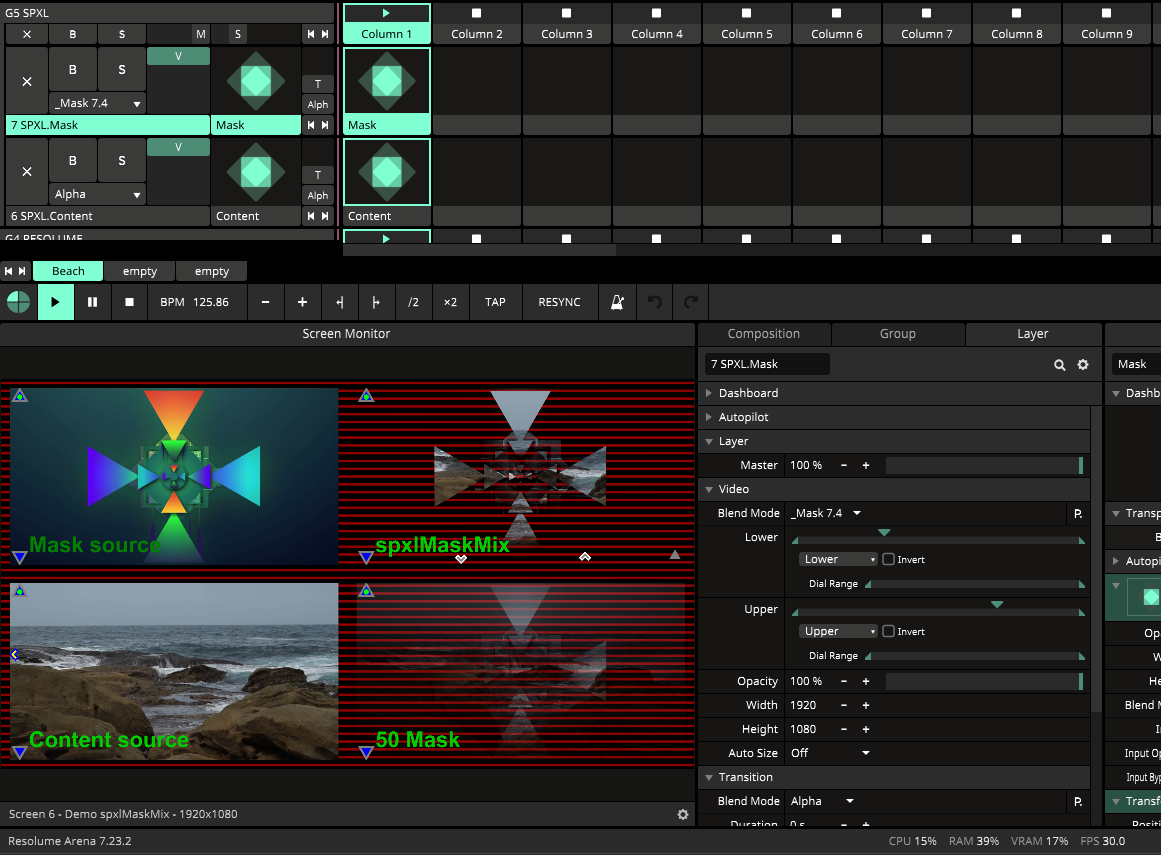Click the TAP tempo button
This screenshot has width=1161, height=855.
pyautogui.click(x=495, y=302)
